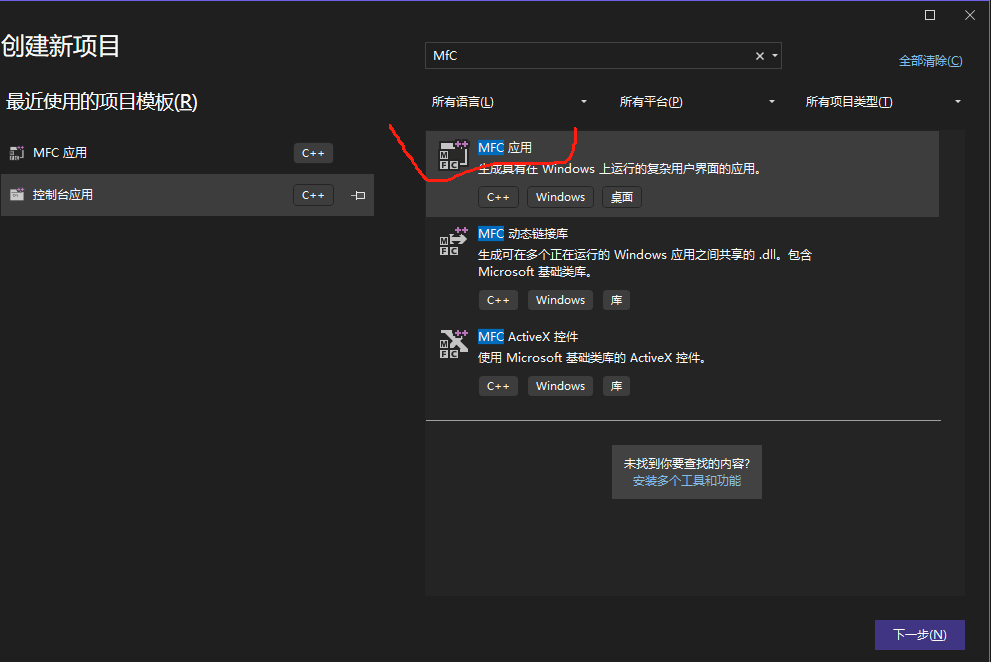Pin the 控制台应用 recent template
The height and width of the screenshot is (662, 991).
point(358,195)
